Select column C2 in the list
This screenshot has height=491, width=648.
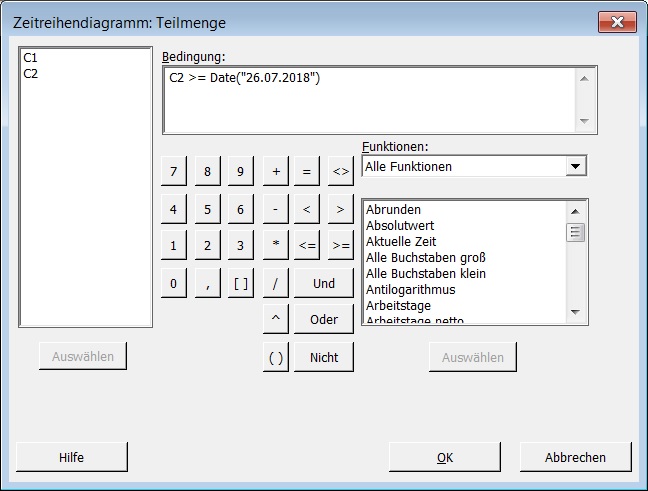(x=31, y=74)
